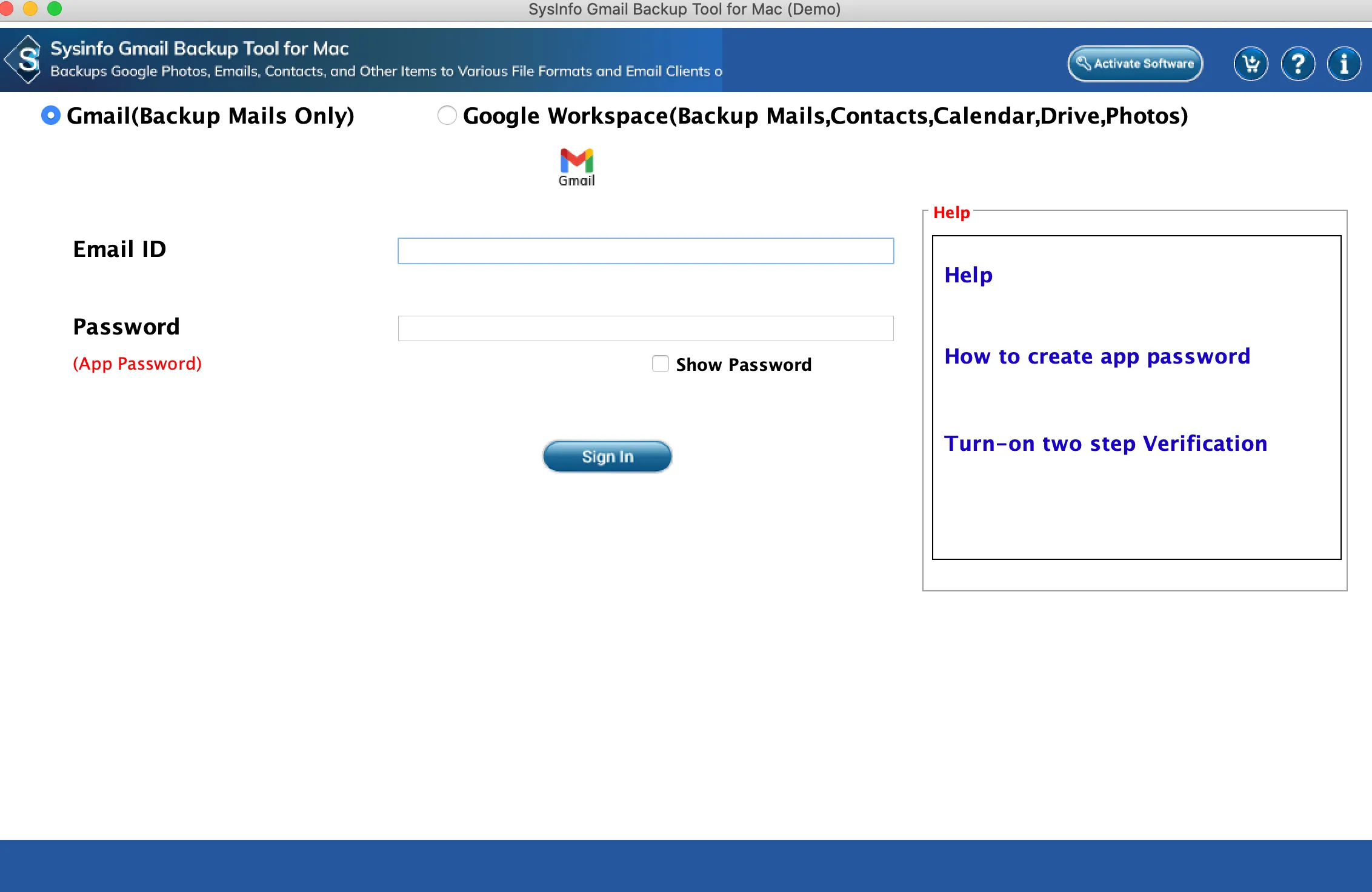Screen dimensions: 1372x892
Task: Focus the Password input field
Action: 645,328
